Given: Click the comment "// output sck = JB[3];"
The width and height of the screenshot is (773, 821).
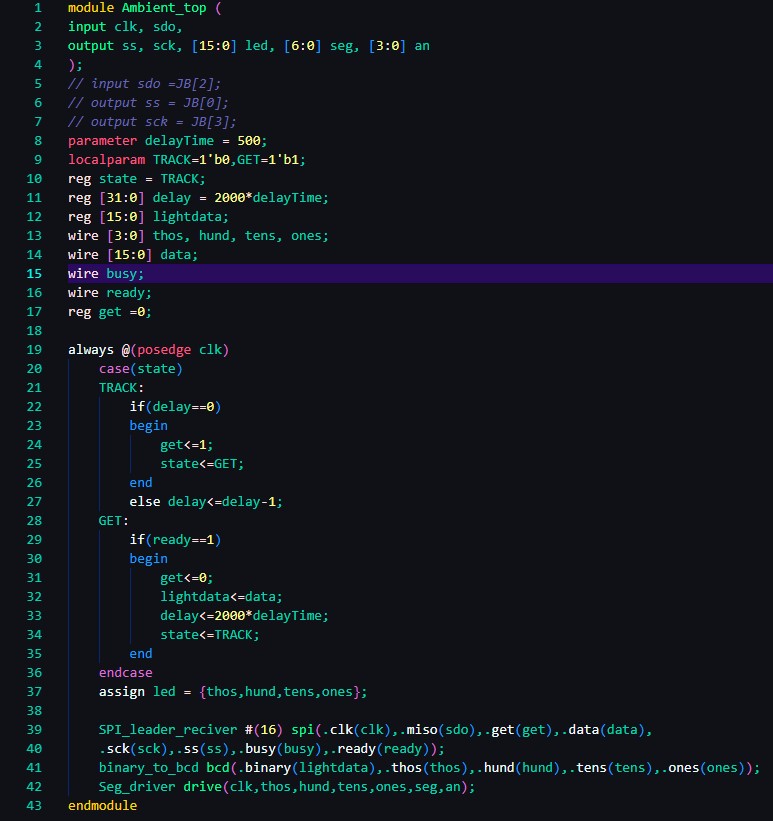Looking at the screenshot, I should (x=152, y=122).
